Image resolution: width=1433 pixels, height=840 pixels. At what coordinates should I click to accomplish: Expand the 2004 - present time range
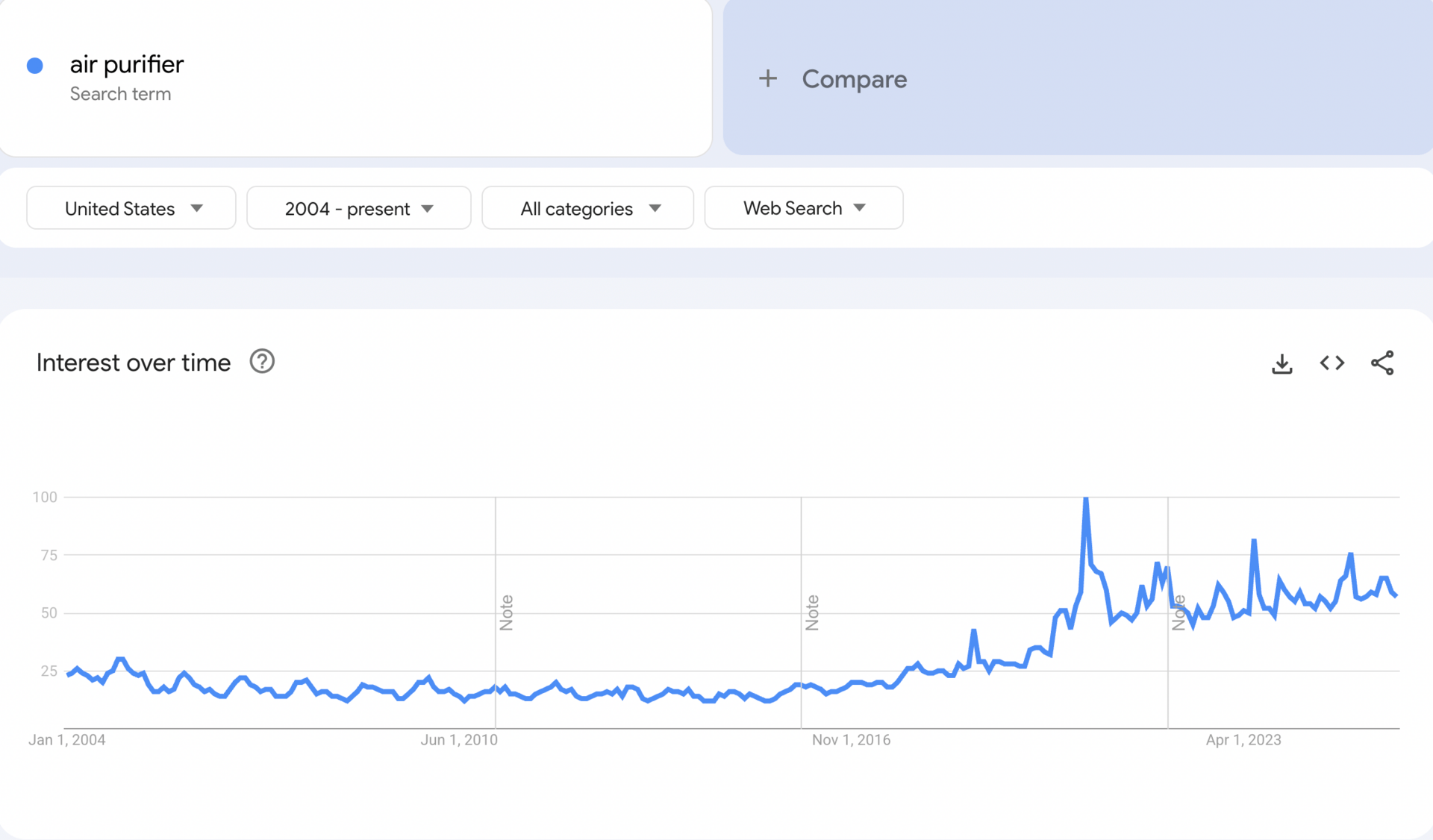coord(358,208)
